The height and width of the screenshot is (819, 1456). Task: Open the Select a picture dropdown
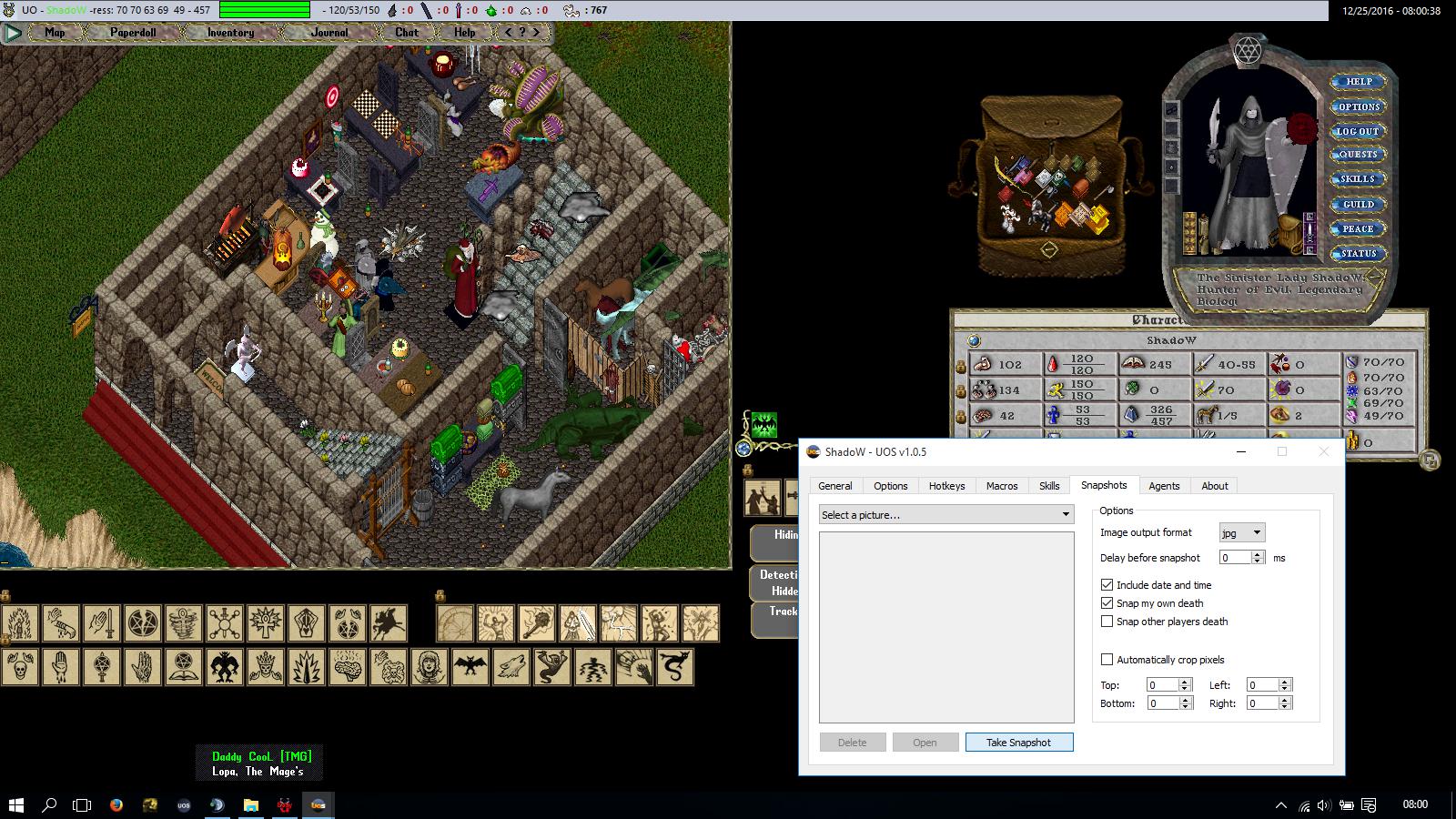pyautogui.click(x=946, y=515)
